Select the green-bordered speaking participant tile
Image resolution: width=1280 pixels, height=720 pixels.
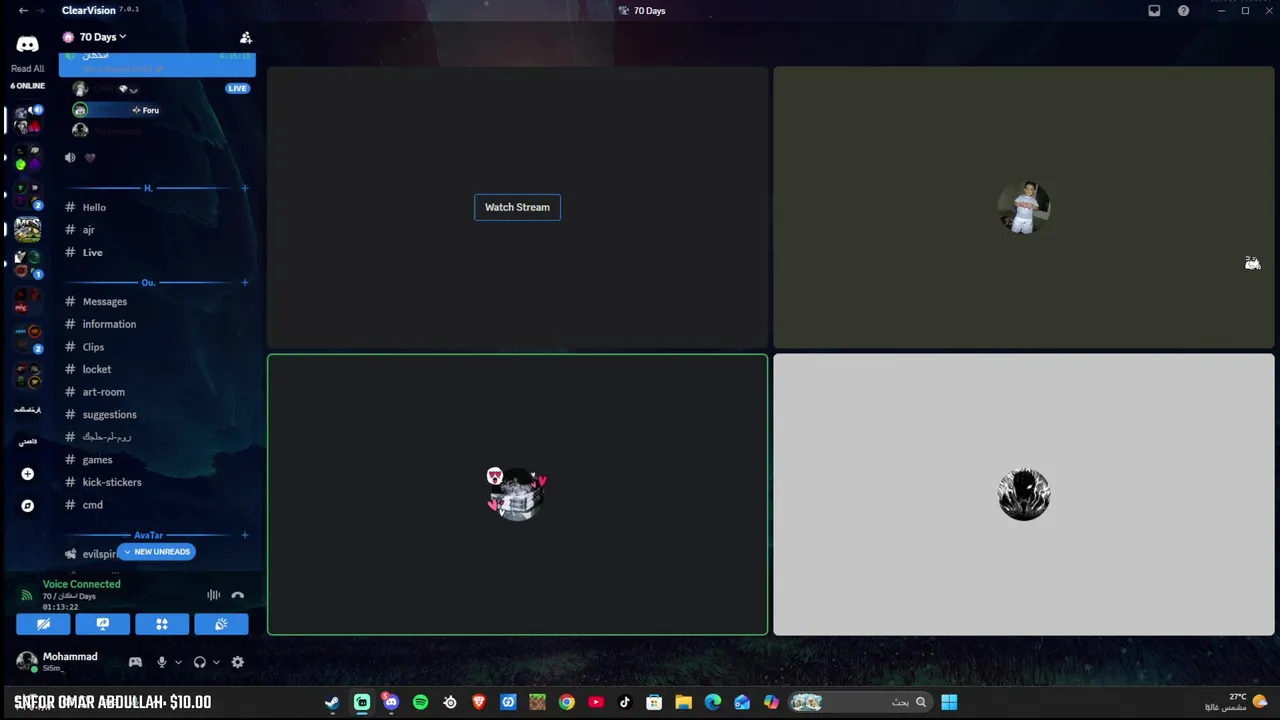[517, 494]
